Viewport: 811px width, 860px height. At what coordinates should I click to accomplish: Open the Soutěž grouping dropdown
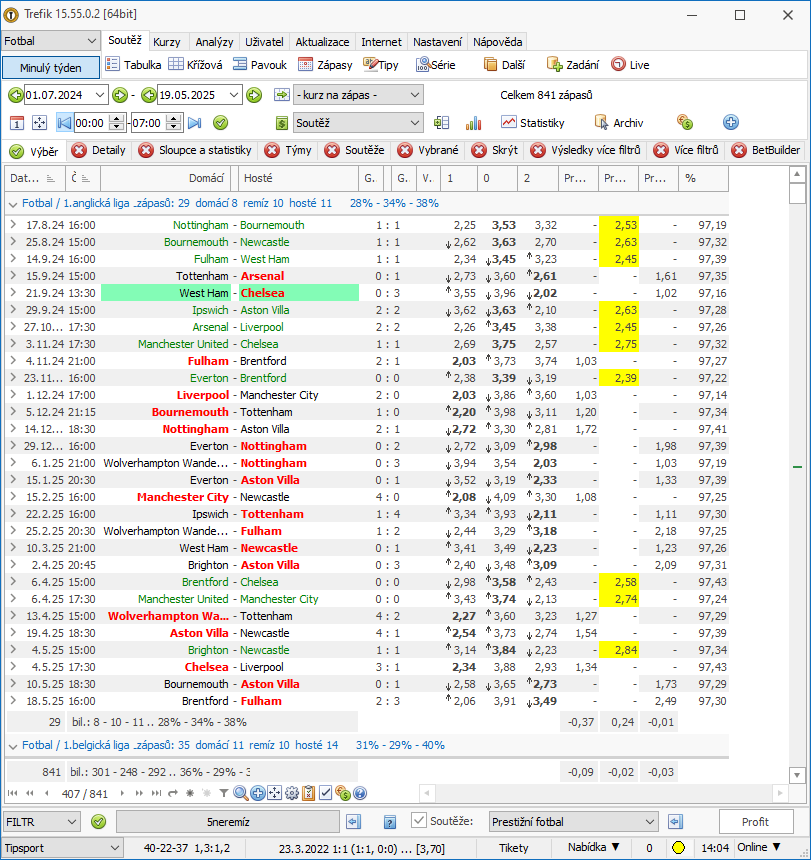pos(359,123)
